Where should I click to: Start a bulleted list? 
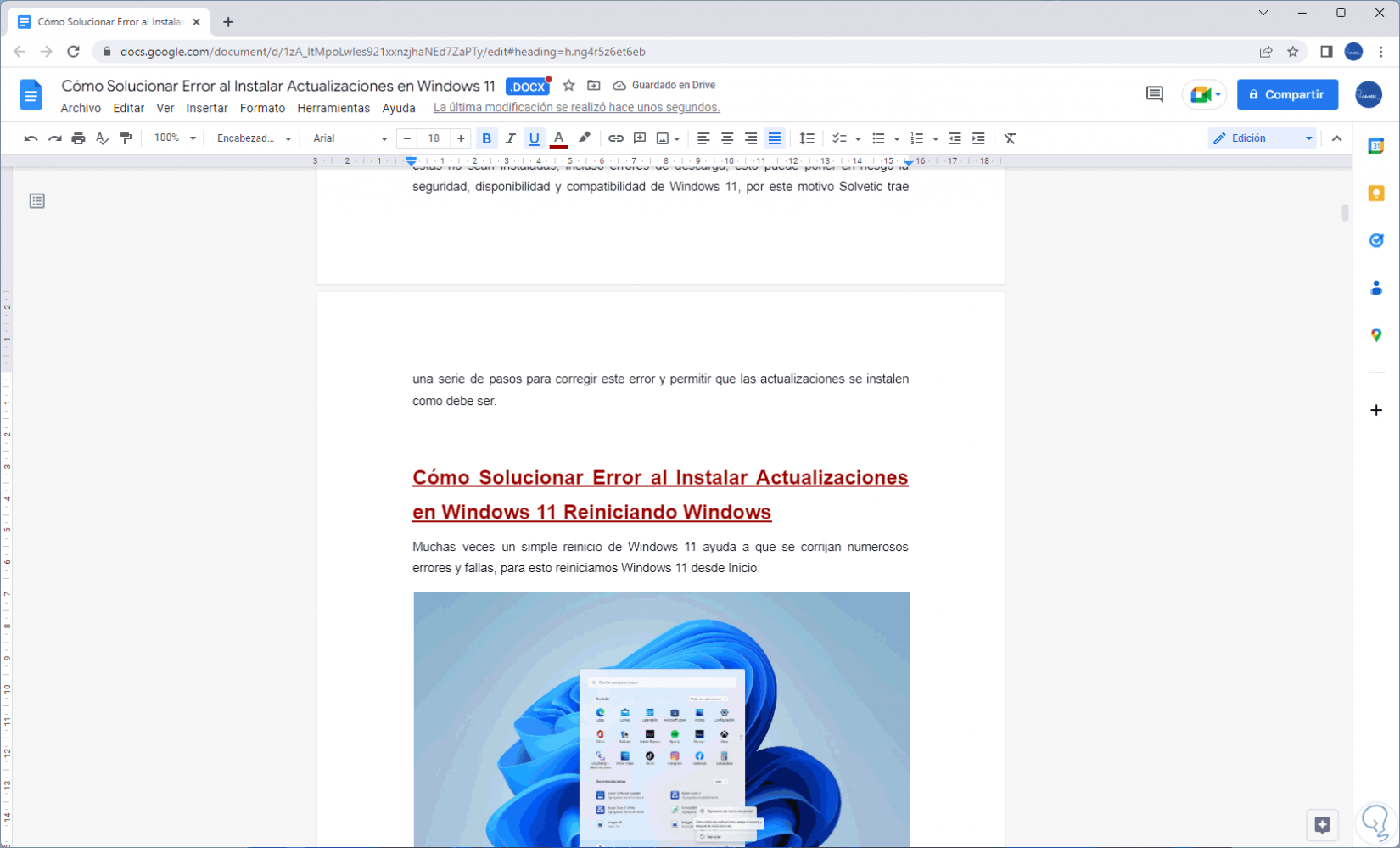pyautogui.click(x=878, y=138)
